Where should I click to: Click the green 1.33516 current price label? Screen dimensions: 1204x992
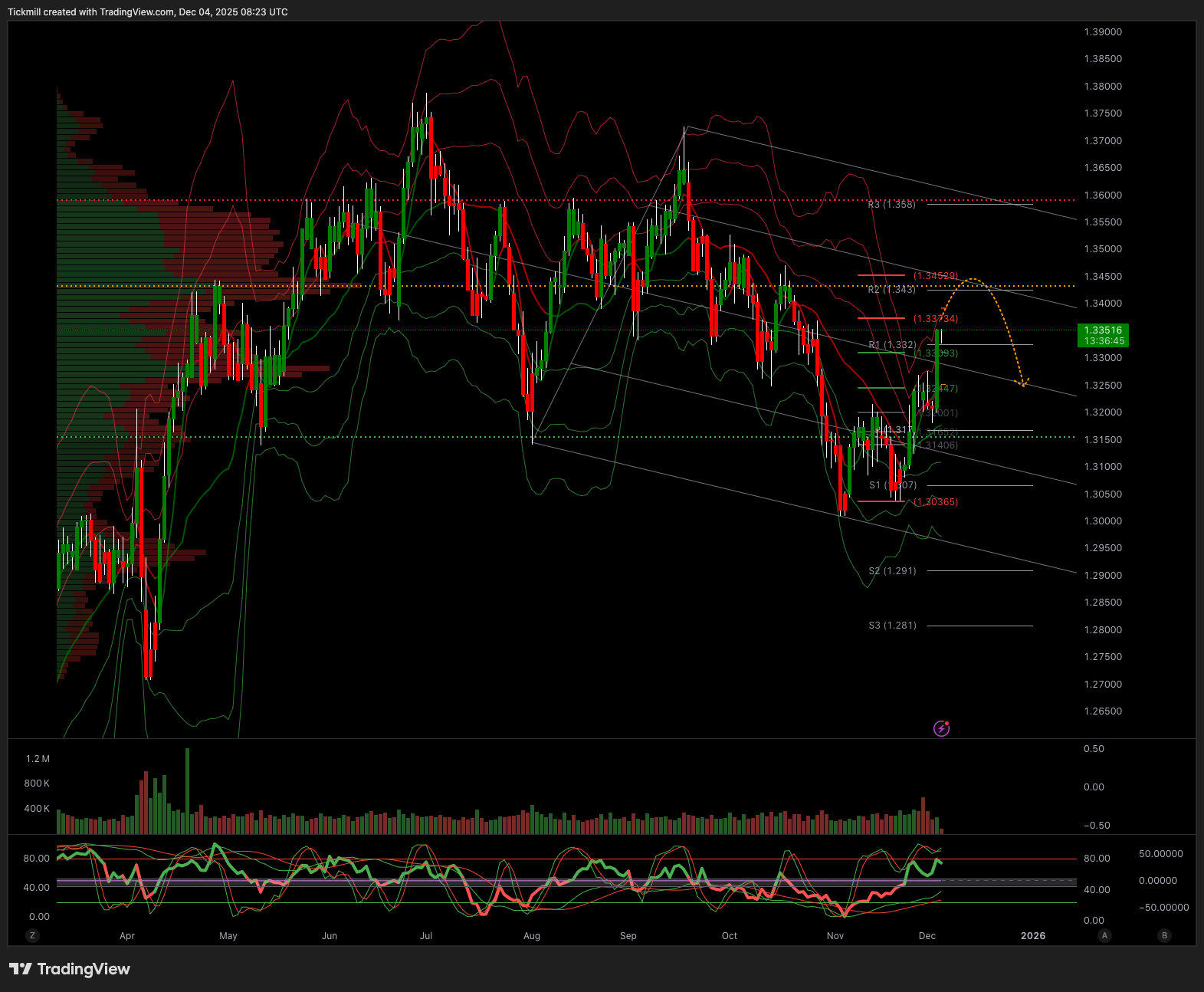point(1104,335)
